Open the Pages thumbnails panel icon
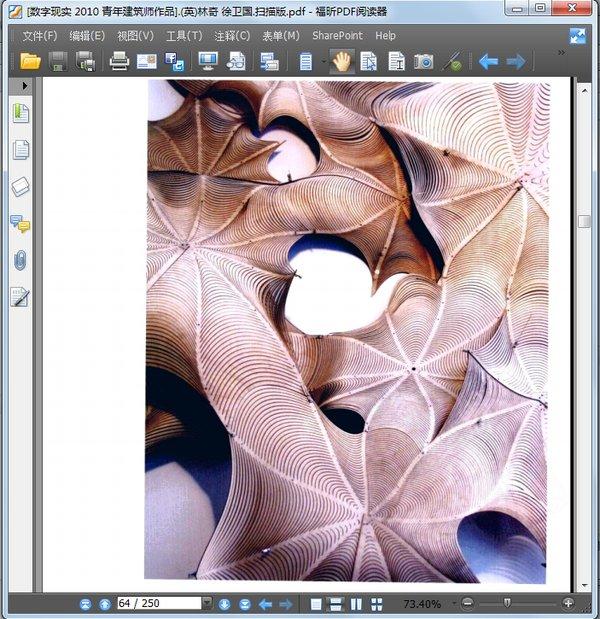600x619 pixels. [x=21, y=149]
